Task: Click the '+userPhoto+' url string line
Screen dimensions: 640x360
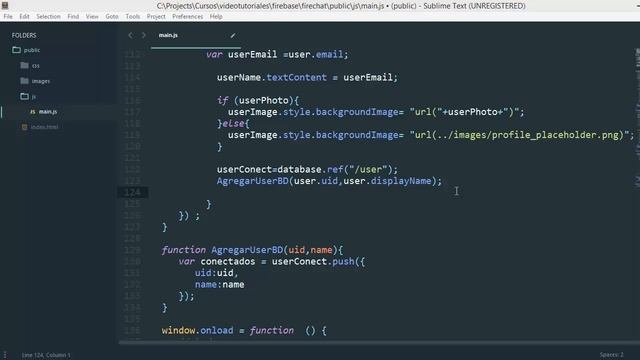Action: (376, 112)
